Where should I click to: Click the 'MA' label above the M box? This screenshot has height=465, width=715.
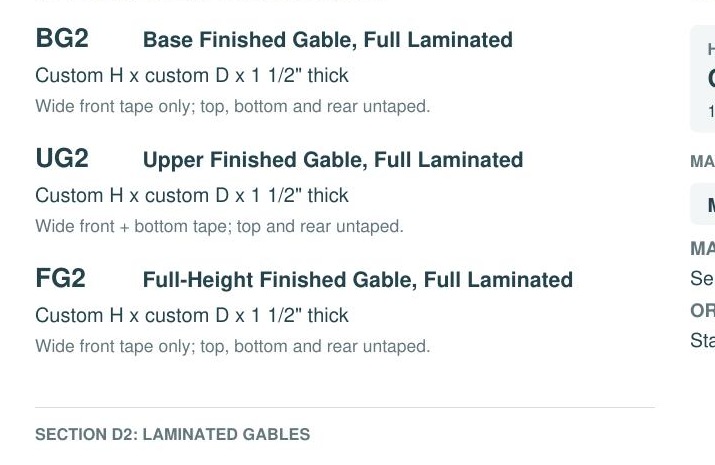(703, 161)
